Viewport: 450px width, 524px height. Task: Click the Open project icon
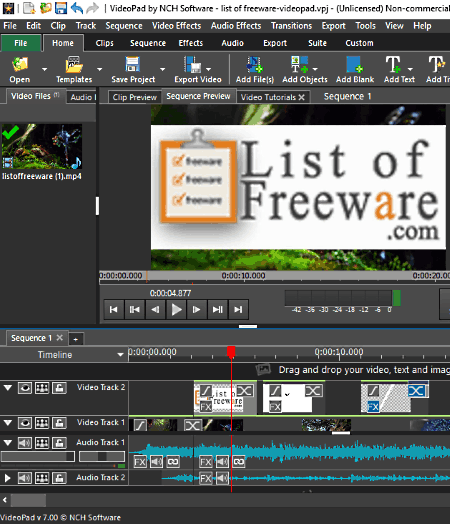[x=20, y=64]
